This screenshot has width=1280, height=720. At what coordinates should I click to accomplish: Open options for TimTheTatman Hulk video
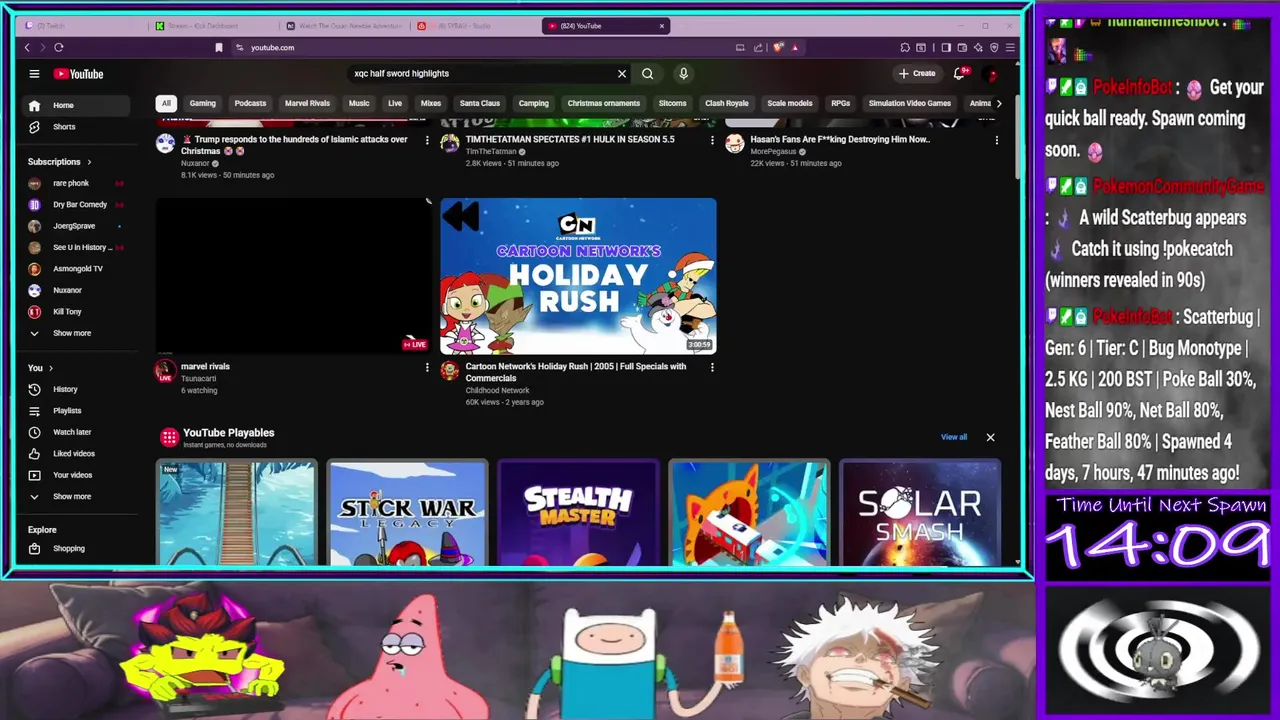(x=712, y=141)
